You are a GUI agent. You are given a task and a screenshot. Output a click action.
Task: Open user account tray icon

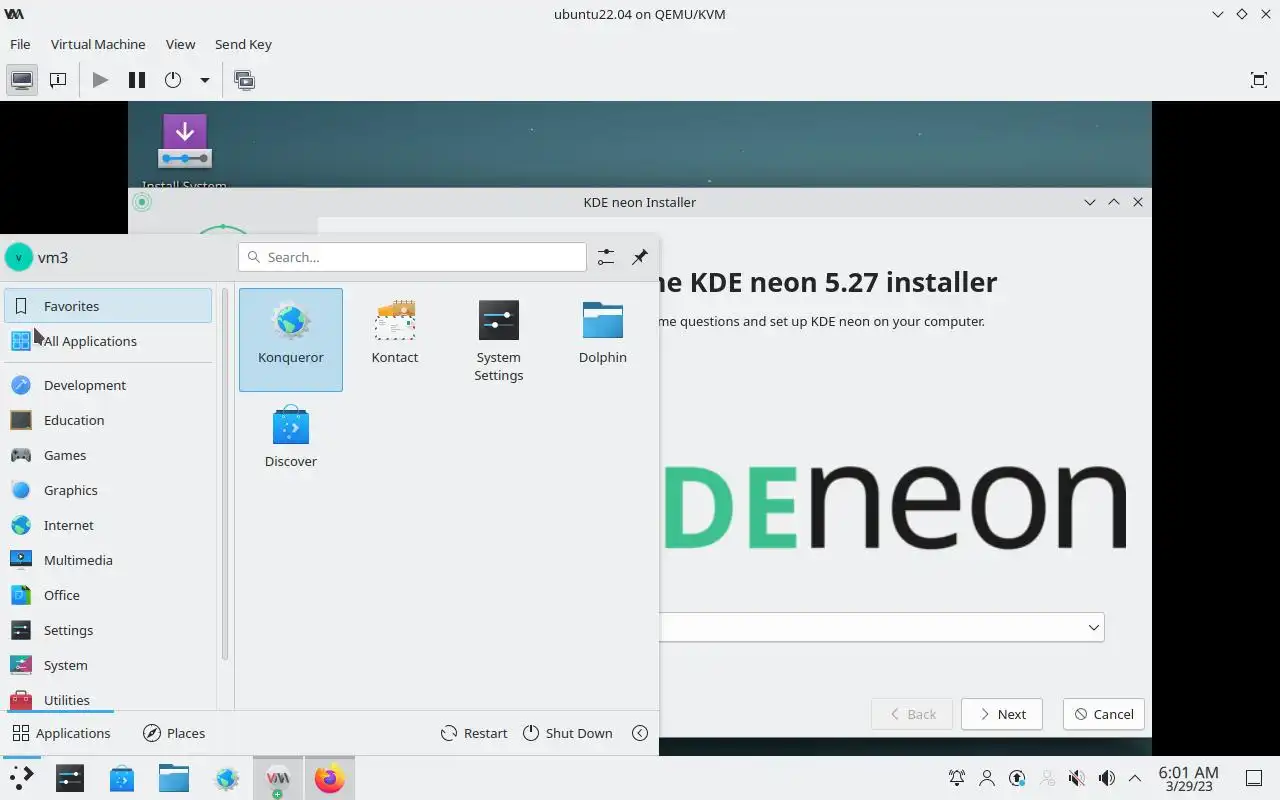(987, 778)
